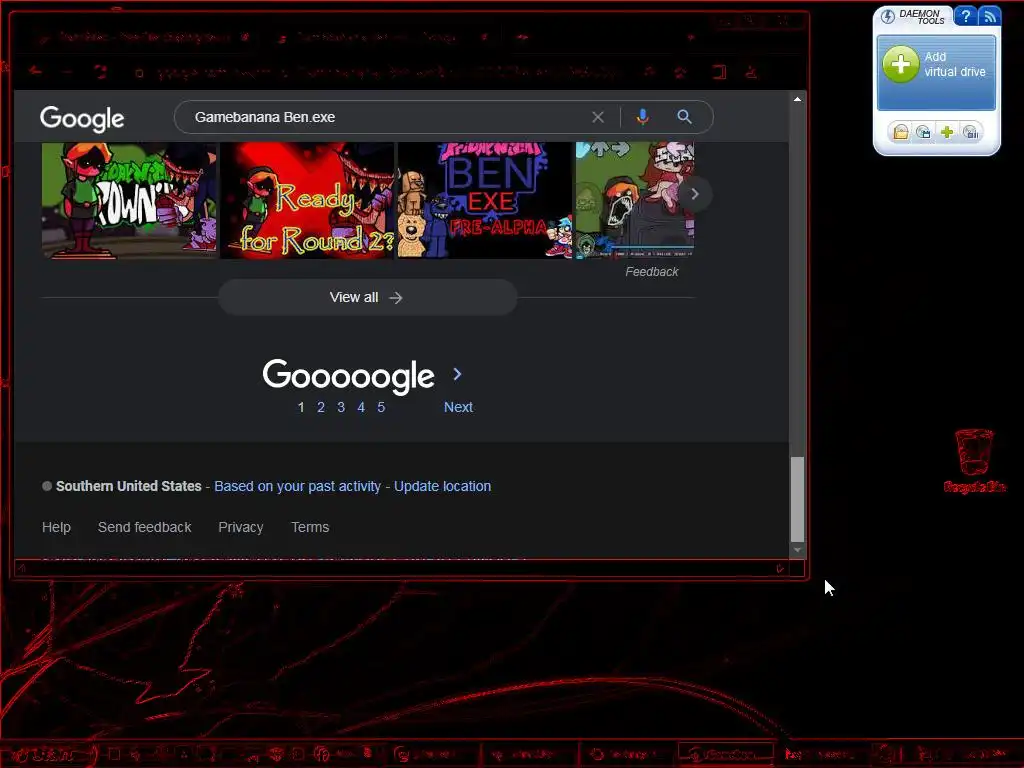Viewport: 1024px width, 768px height.
Task: Click the Southern United States location text
Action: point(129,486)
